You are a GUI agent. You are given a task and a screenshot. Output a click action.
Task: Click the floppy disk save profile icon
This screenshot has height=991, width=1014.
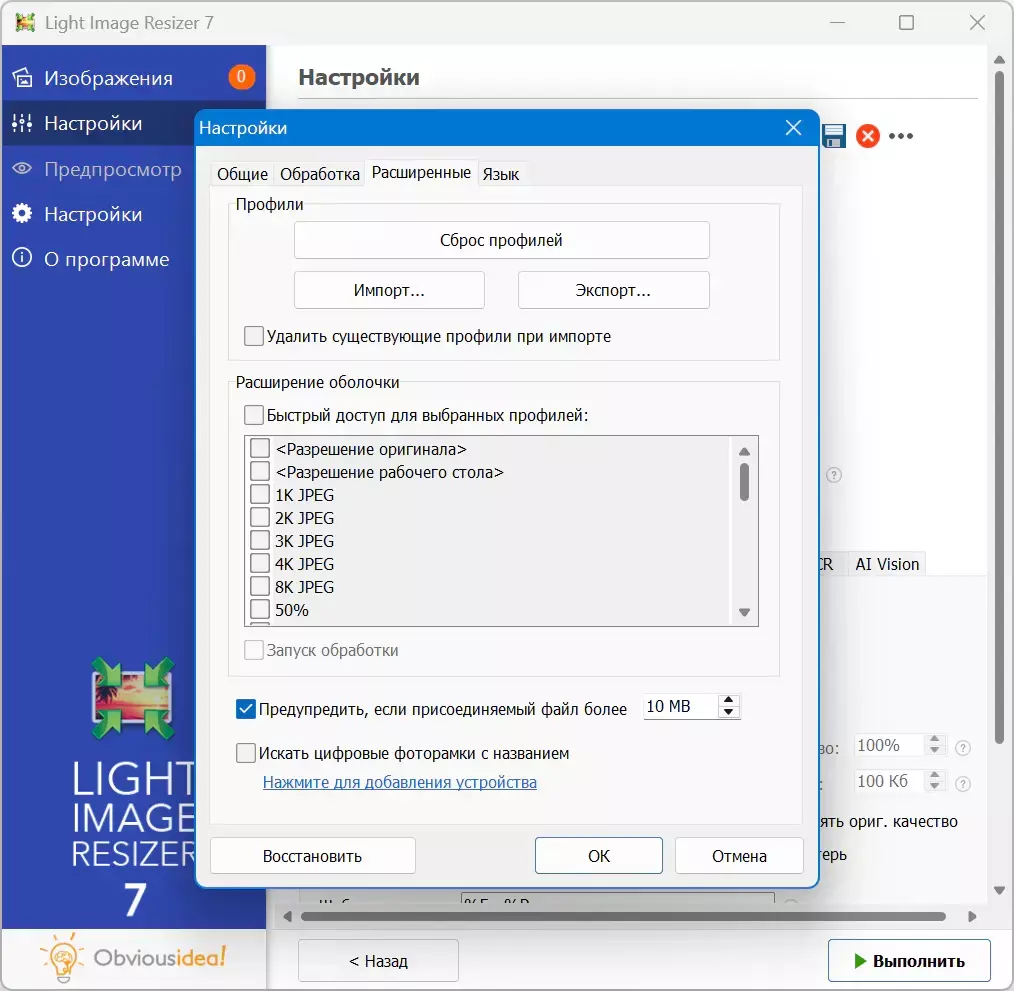click(x=834, y=136)
